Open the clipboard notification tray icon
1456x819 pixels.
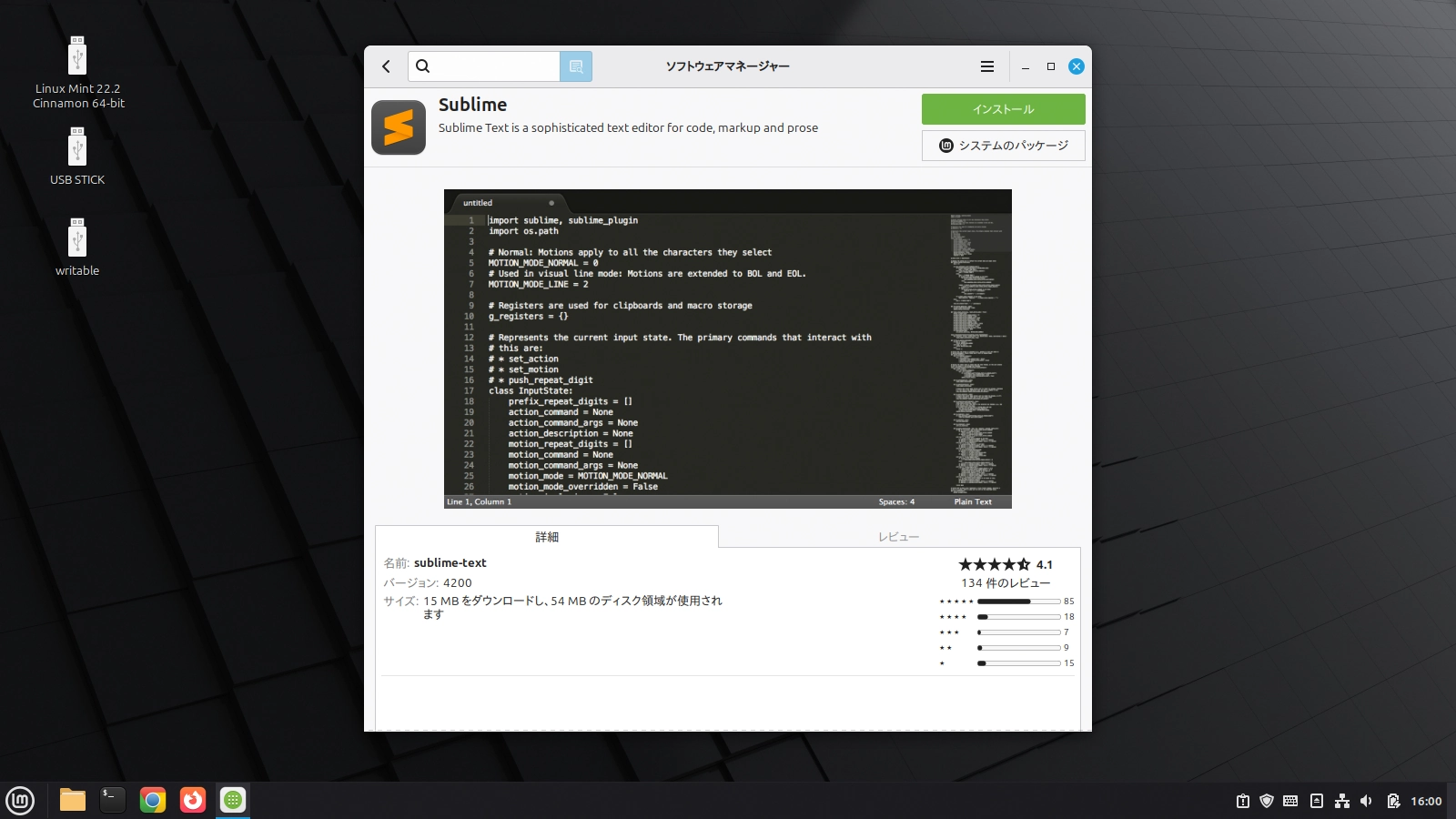[1243, 802]
